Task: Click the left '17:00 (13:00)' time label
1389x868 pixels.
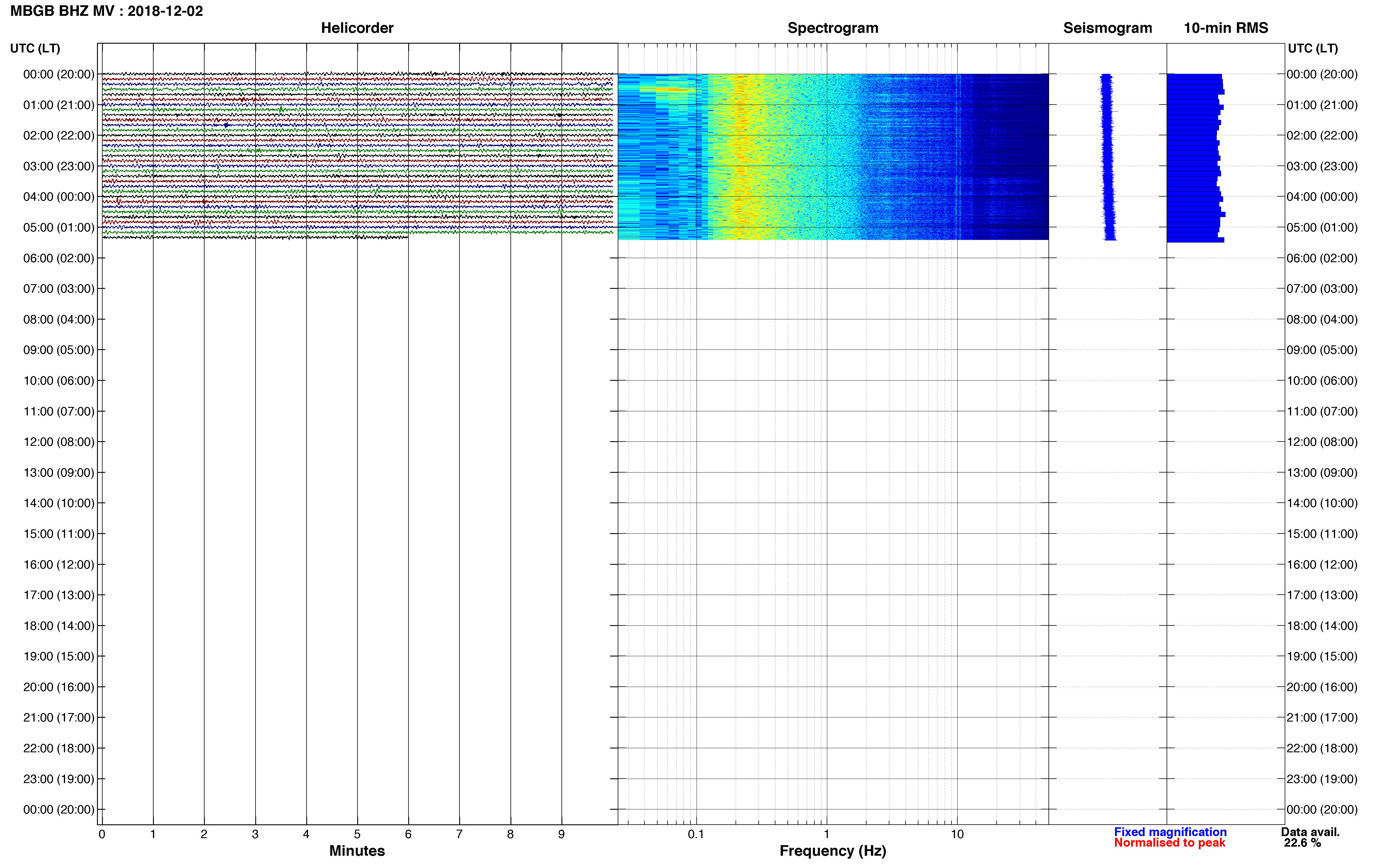Action: [x=59, y=595]
